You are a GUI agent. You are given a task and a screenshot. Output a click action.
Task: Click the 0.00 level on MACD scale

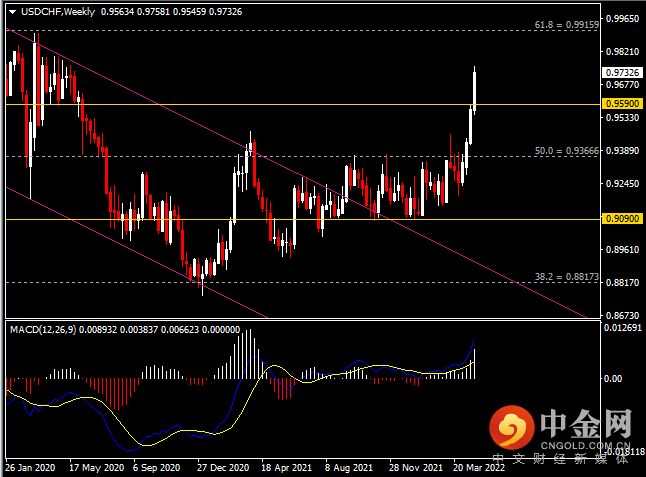[613, 378]
